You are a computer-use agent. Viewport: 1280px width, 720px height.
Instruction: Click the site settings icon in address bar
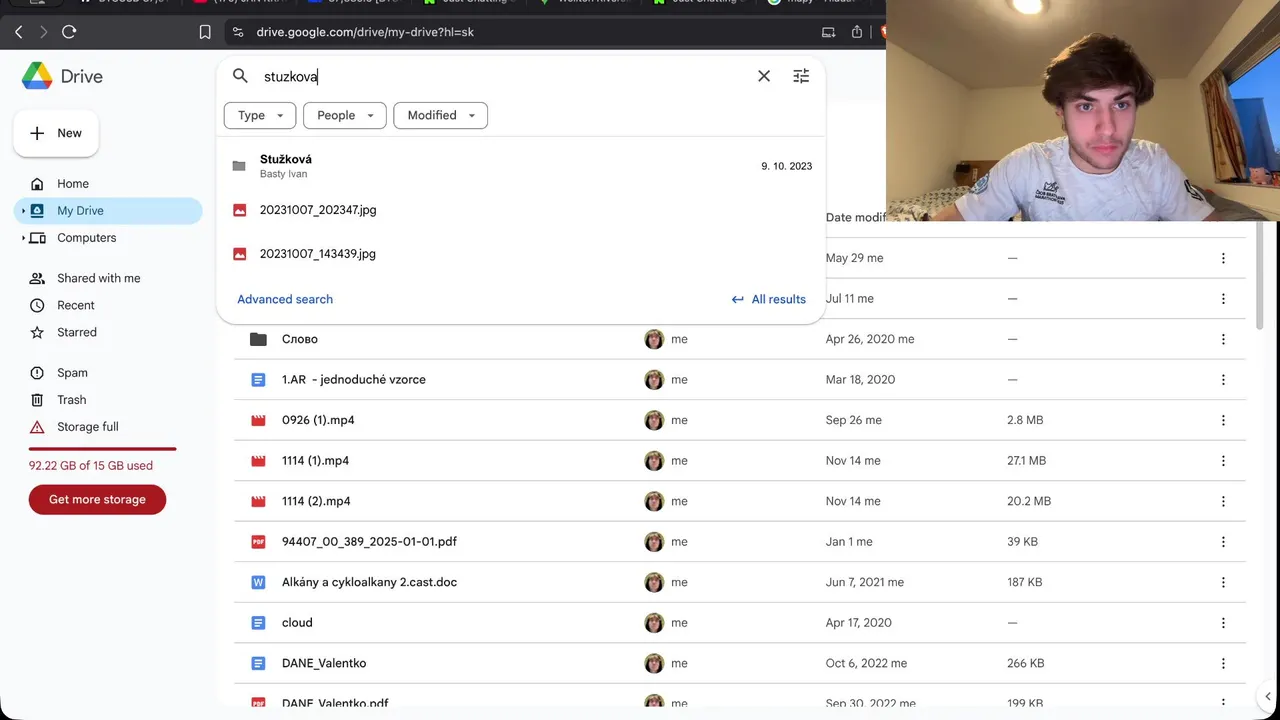point(238,32)
